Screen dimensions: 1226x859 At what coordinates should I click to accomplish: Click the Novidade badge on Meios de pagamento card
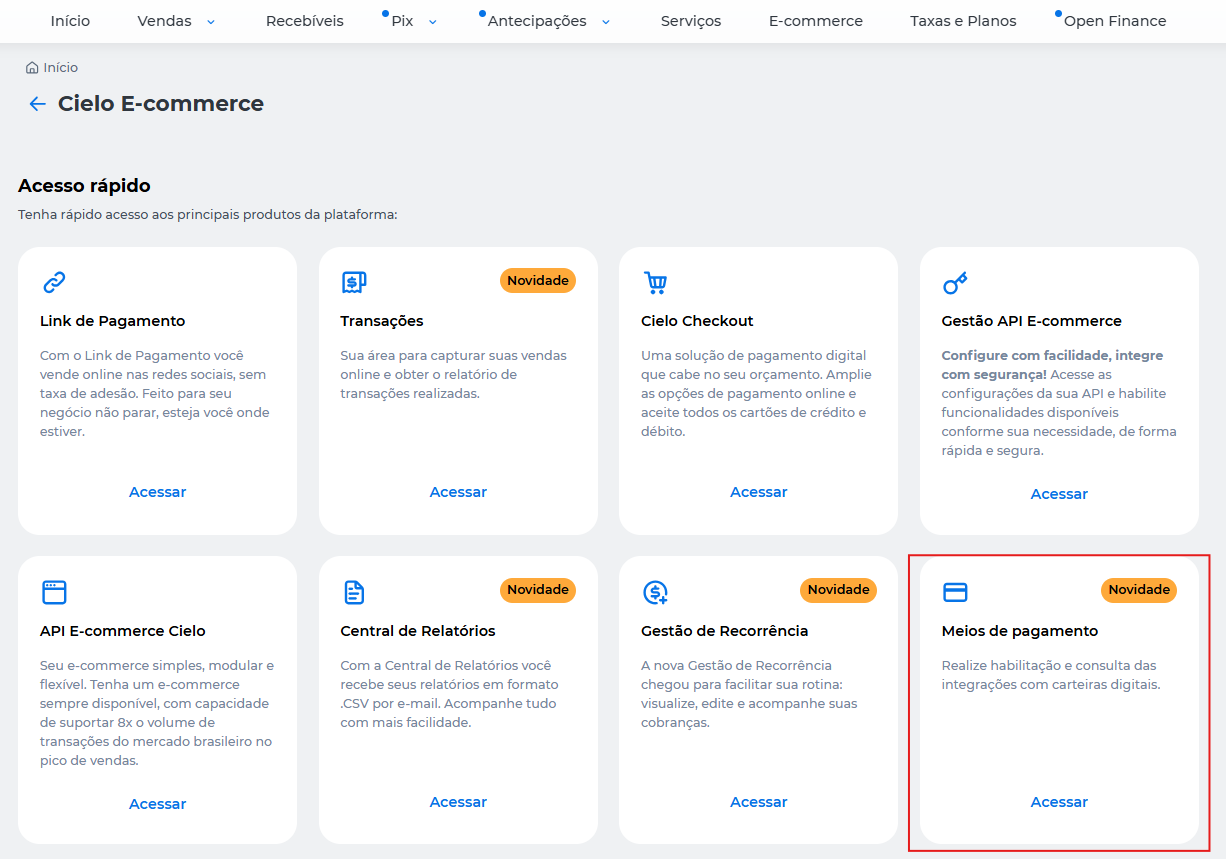pos(1139,590)
